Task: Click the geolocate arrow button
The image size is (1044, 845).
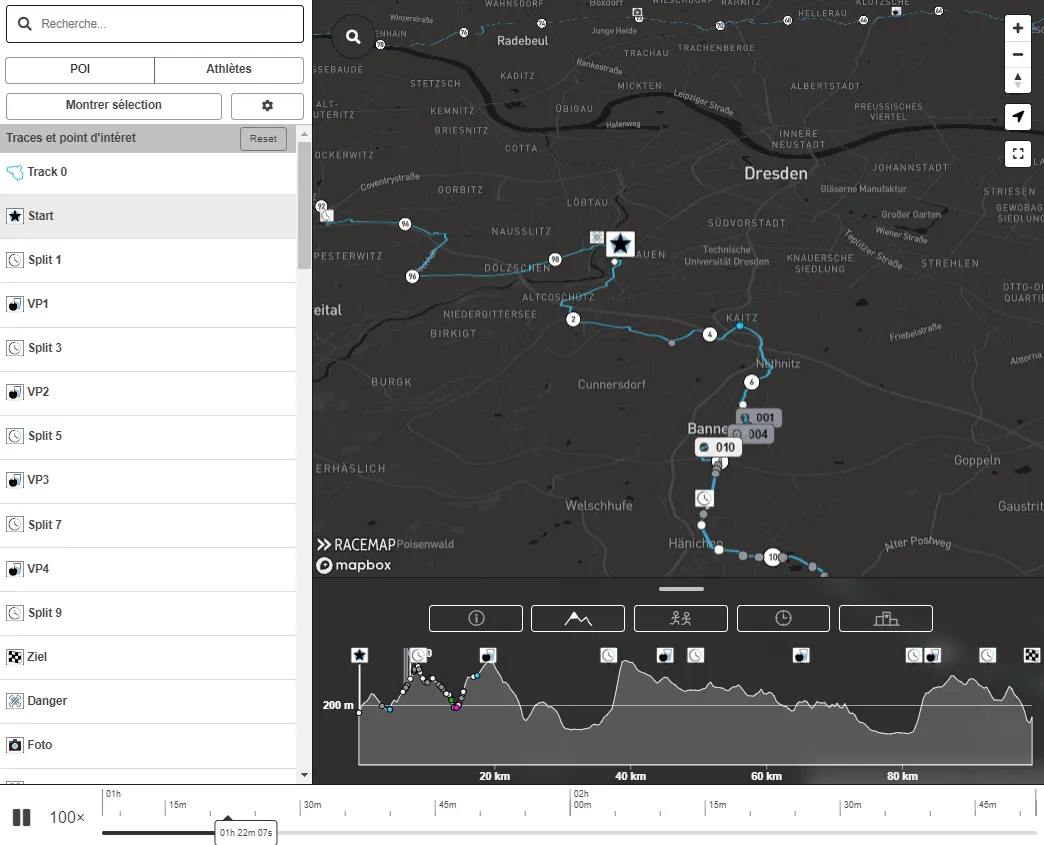Action: click(1017, 117)
